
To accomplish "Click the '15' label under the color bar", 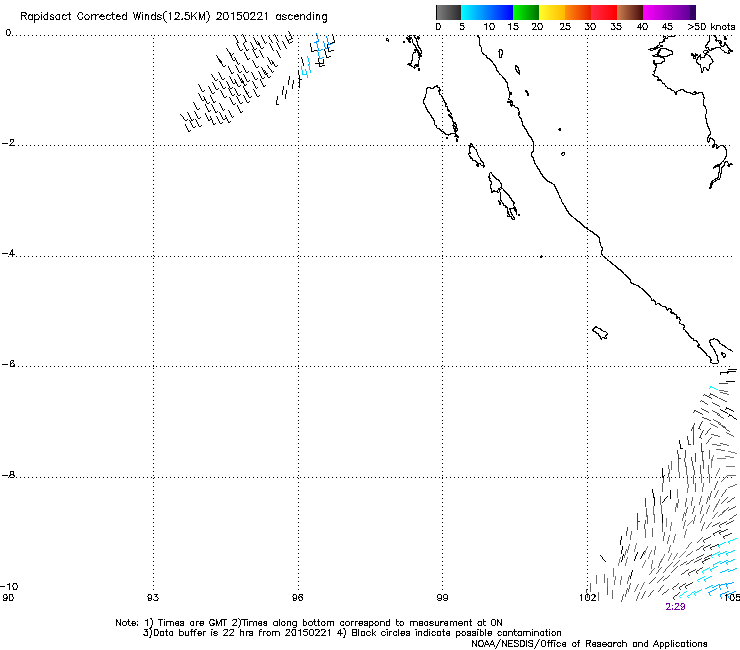I will (x=513, y=27).
